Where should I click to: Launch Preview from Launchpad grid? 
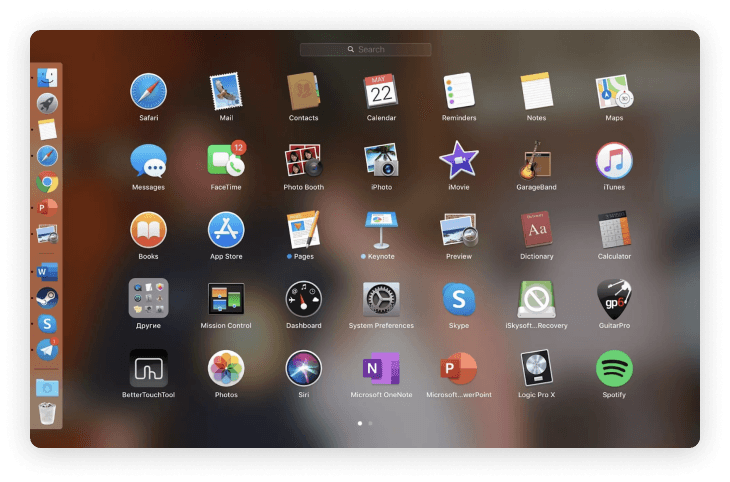click(459, 230)
